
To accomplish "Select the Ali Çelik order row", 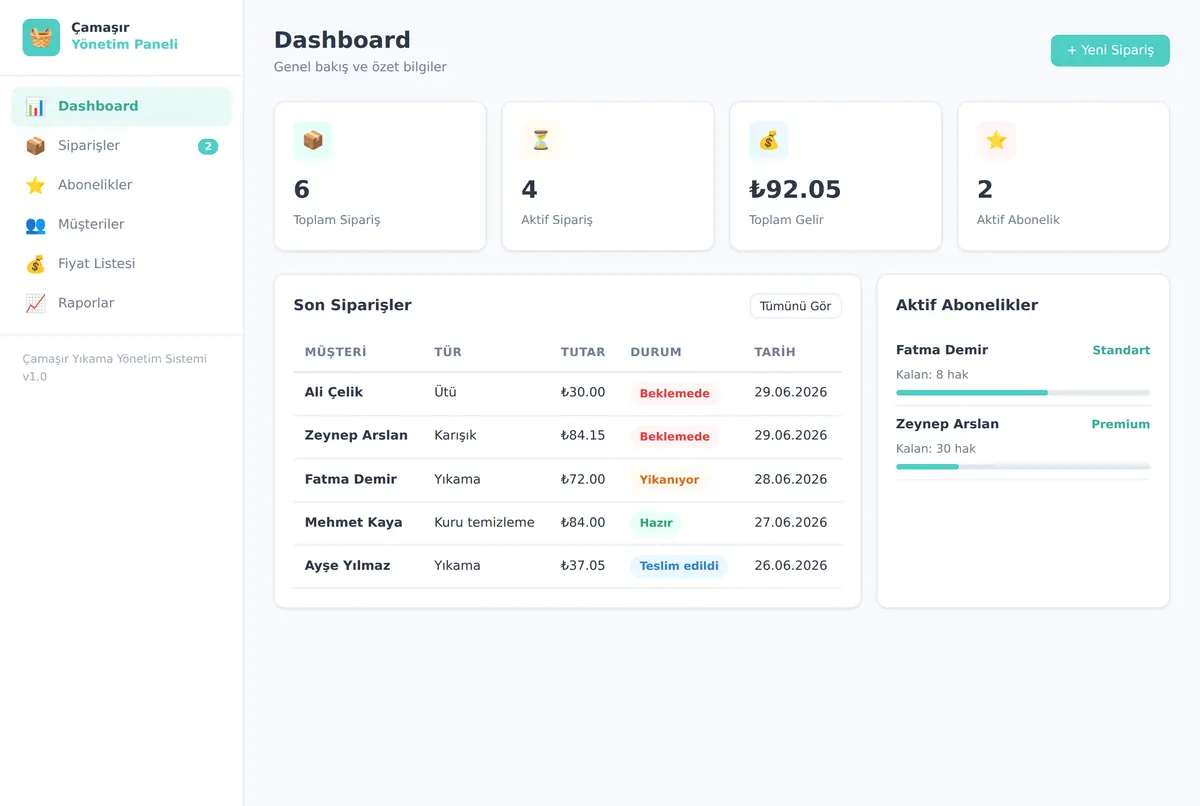I will click(x=567, y=393).
